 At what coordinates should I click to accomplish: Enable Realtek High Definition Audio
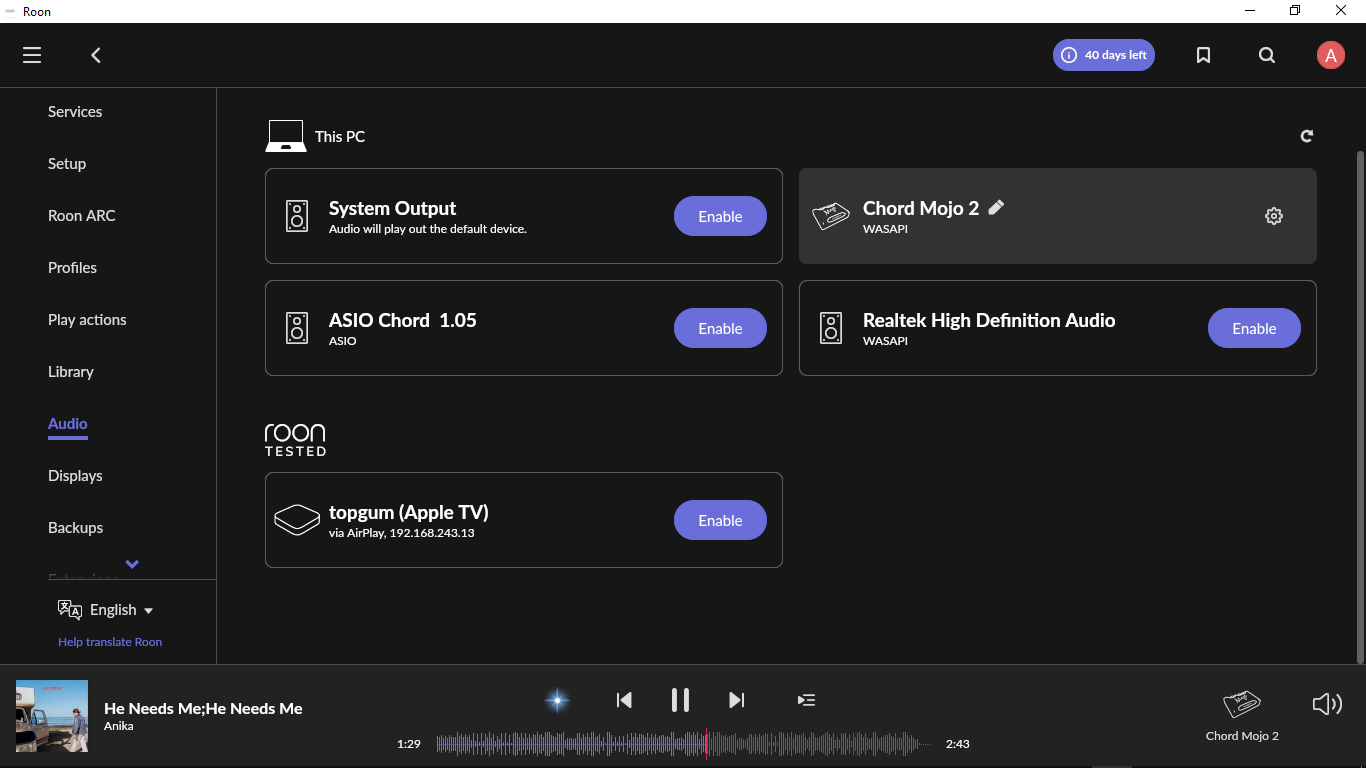point(1254,328)
